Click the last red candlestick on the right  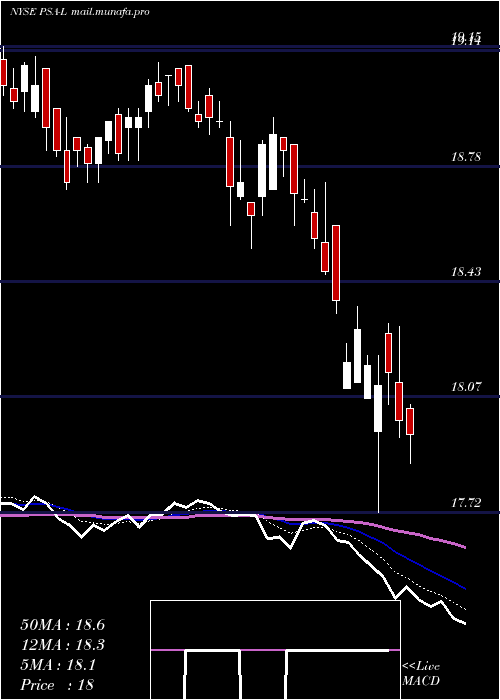pos(410,421)
